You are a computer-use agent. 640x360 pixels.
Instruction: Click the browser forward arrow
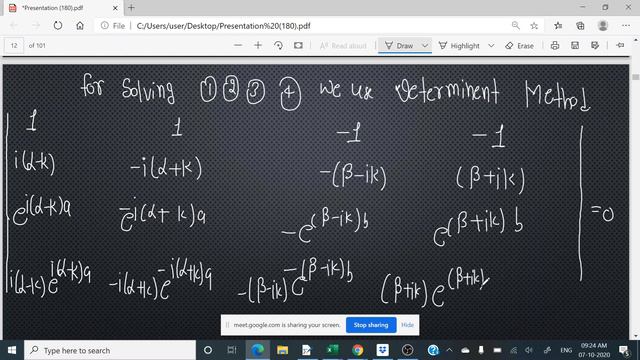36,26
